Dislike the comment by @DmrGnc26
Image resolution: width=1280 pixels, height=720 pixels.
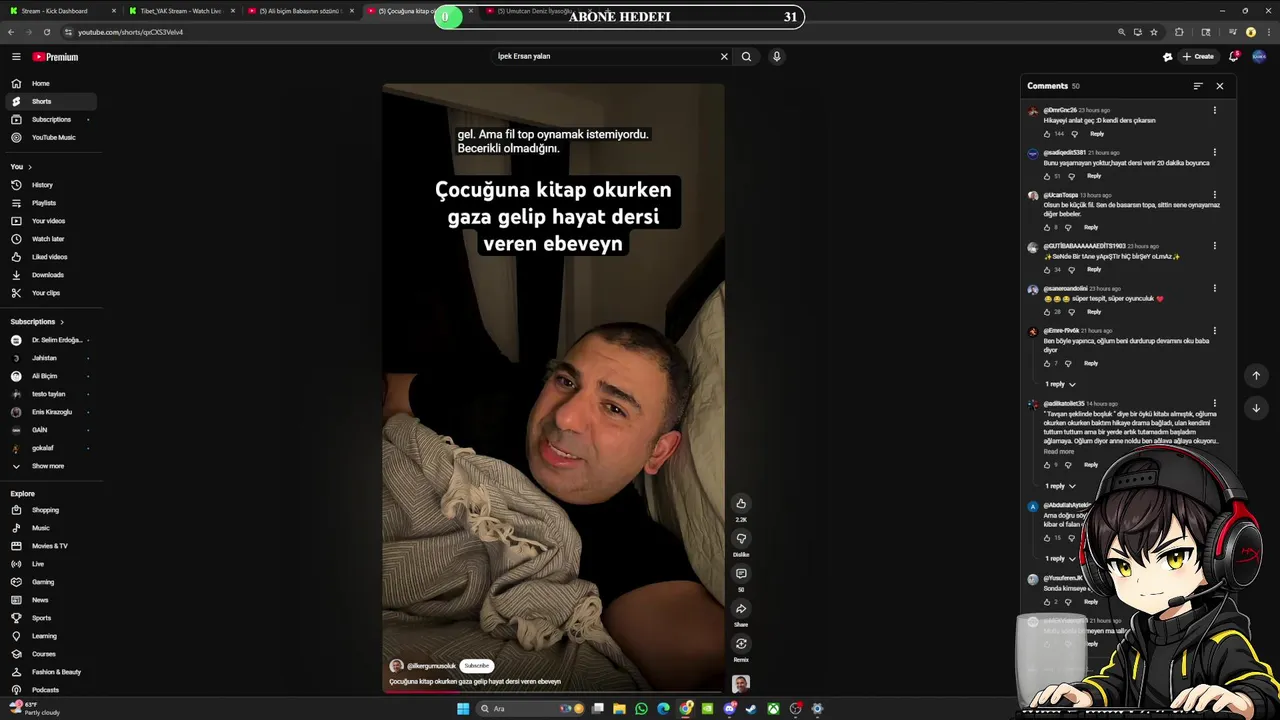1075,133
